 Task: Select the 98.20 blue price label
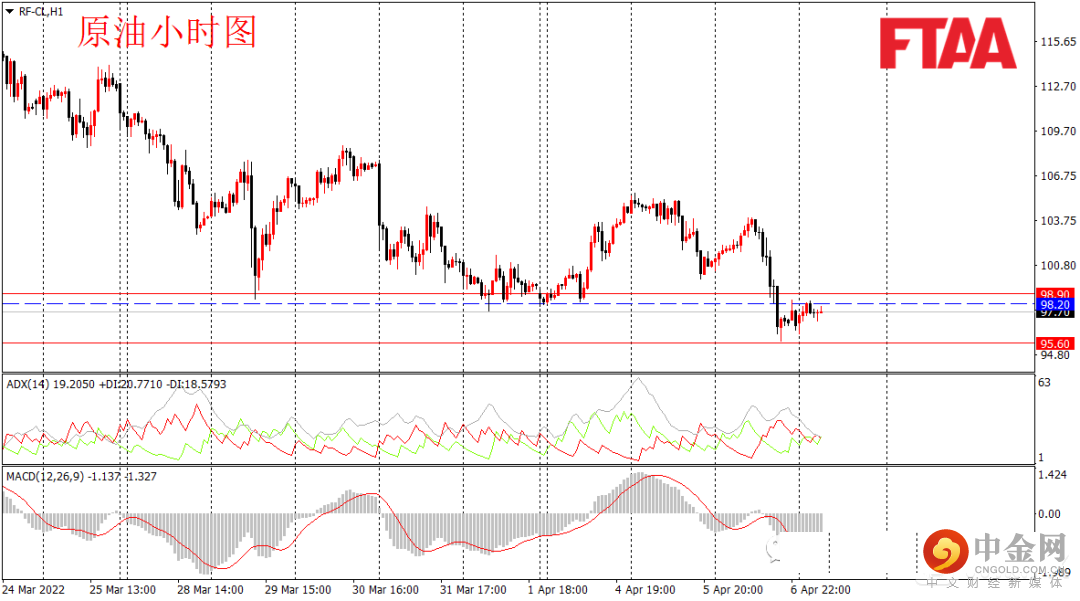tap(1055, 304)
